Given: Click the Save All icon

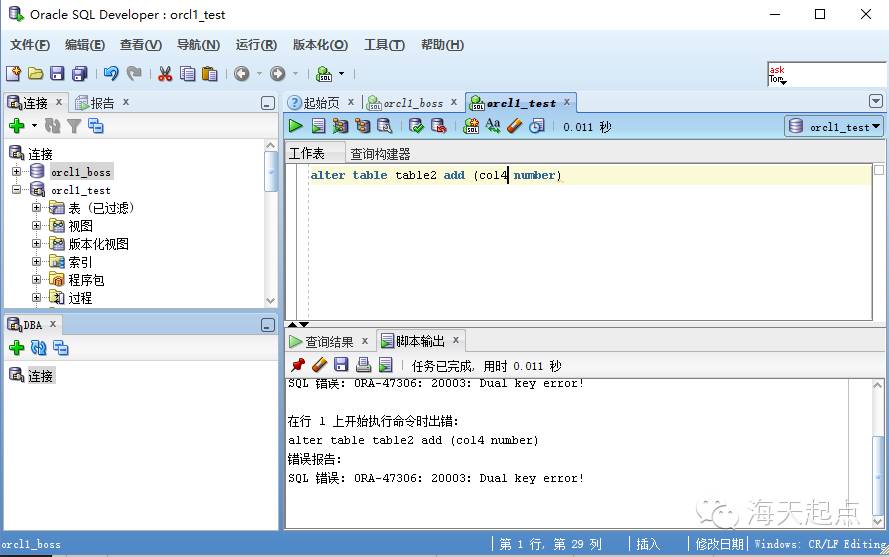Looking at the screenshot, I should pyautogui.click(x=79, y=73).
